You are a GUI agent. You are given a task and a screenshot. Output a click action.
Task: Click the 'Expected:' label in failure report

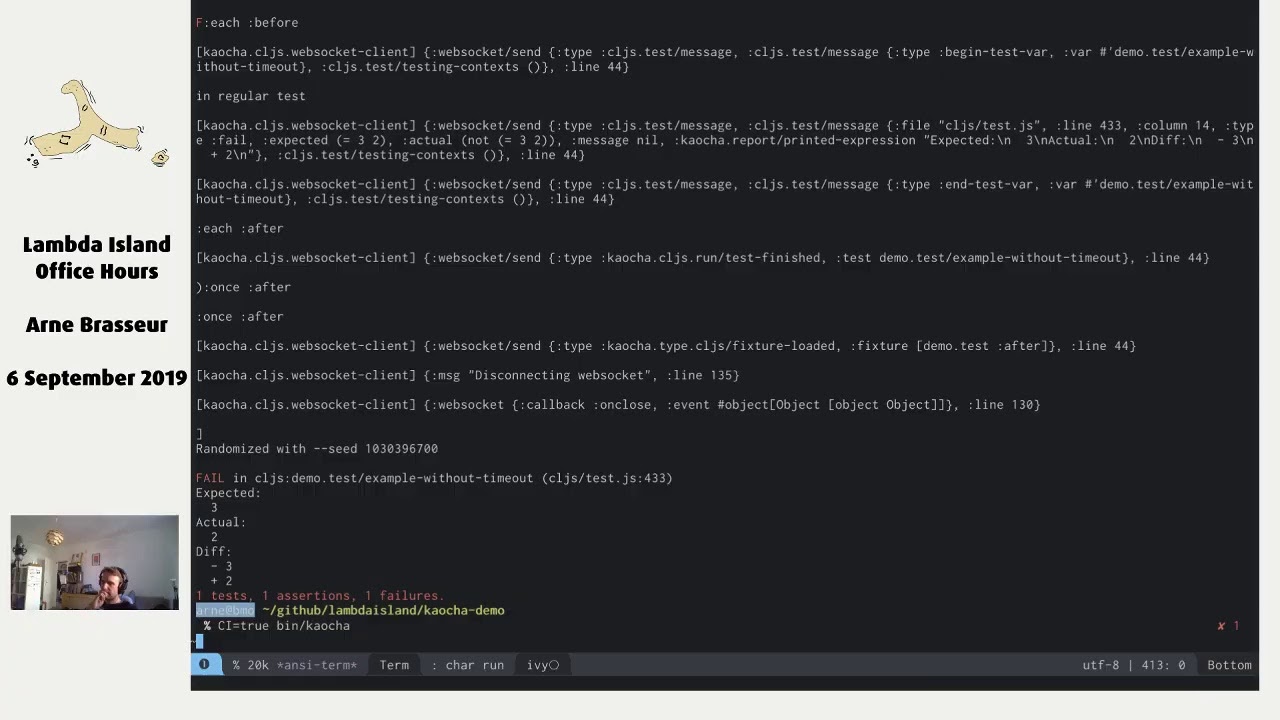pyautogui.click(x=228, y=493)
